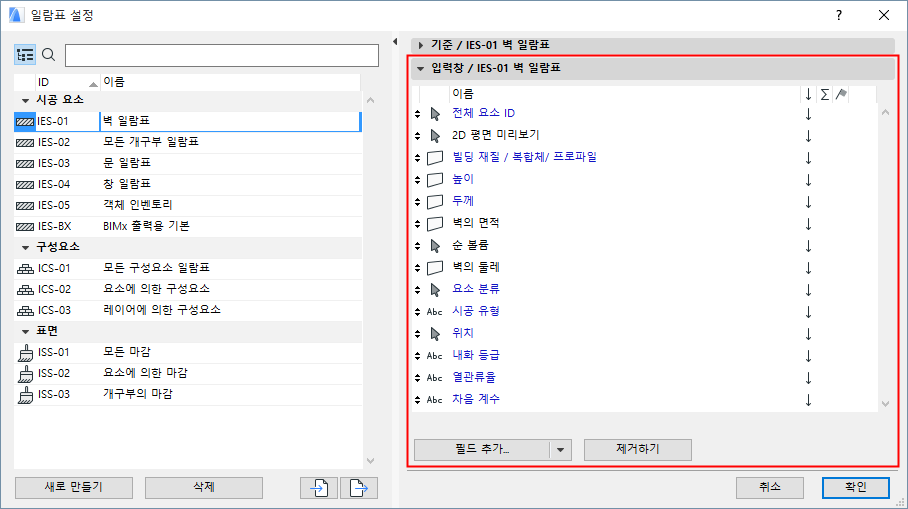Viewport: 908px width, 509px height.
Task: Collapse the 표면 group
Action: (25, 331)
